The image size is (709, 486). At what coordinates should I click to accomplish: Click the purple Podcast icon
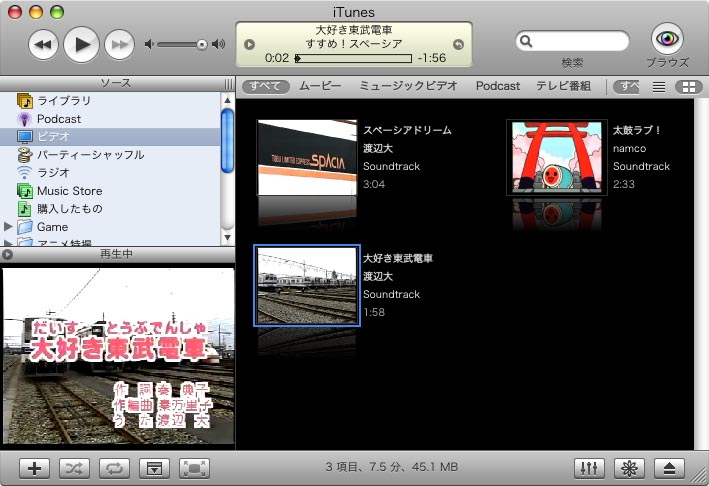(24, 119)
